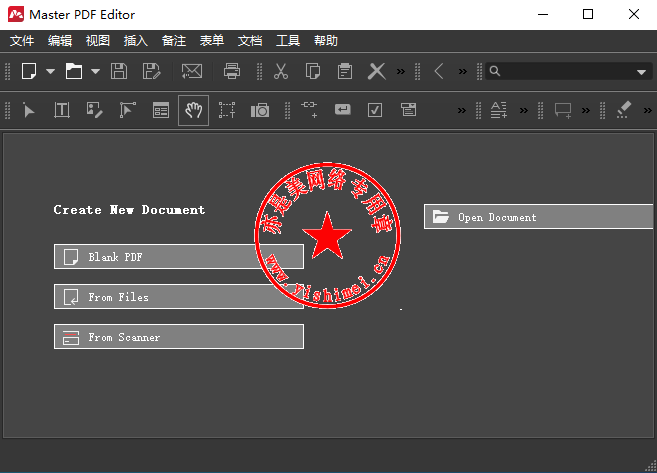Viewport: 657px width, 473px height.
Task: Open the 编辑 menu
Action: tap(60, 41)
